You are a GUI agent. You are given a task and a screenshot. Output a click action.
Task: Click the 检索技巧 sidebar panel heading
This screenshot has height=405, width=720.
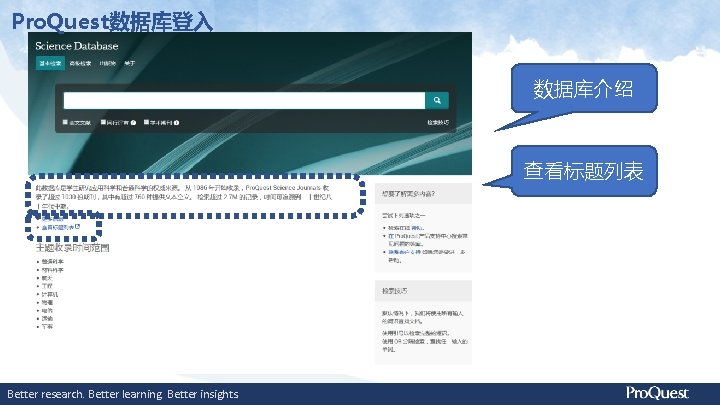(394, 291)
